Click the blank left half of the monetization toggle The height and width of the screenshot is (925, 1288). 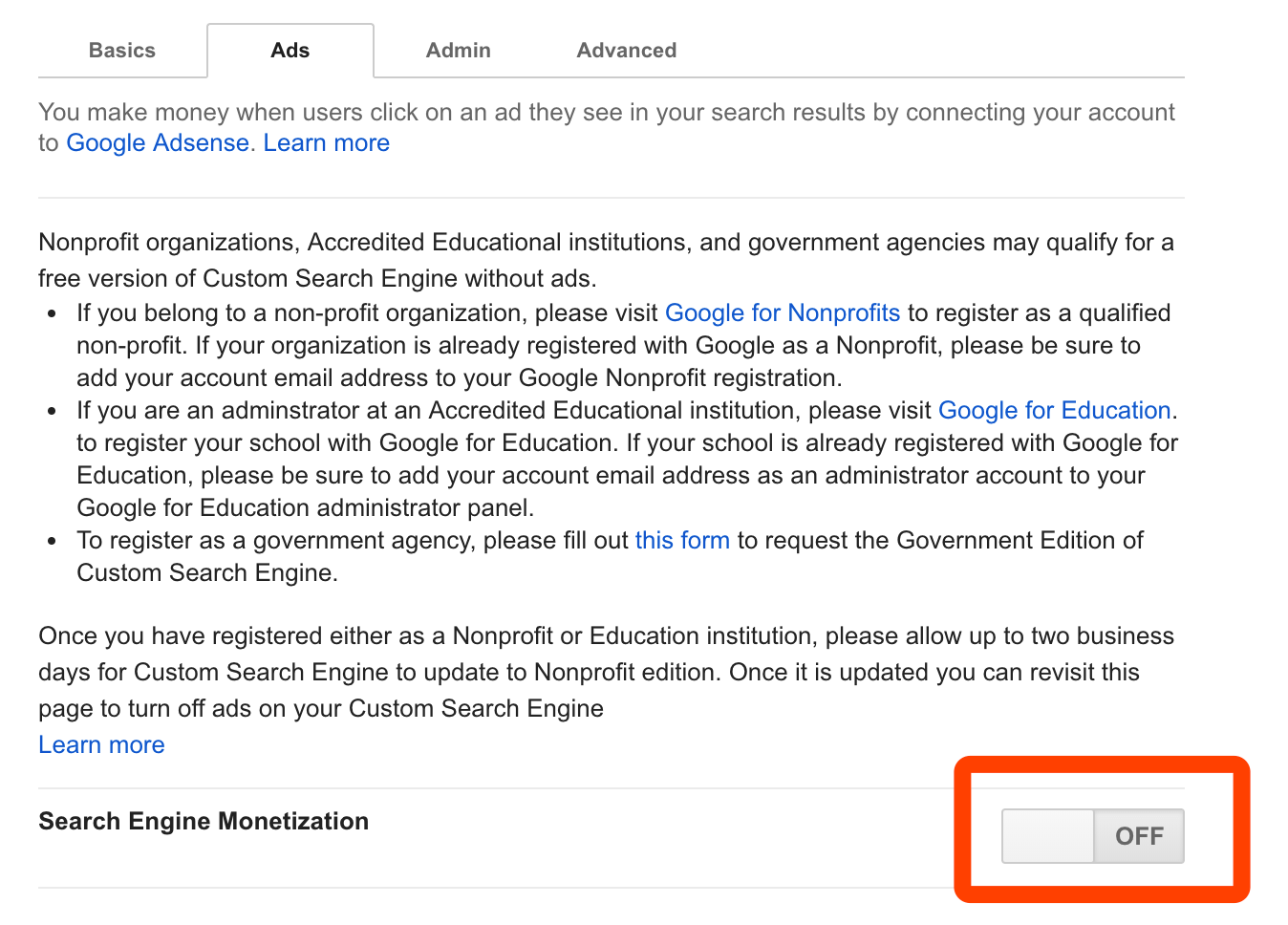point(1047,836)
